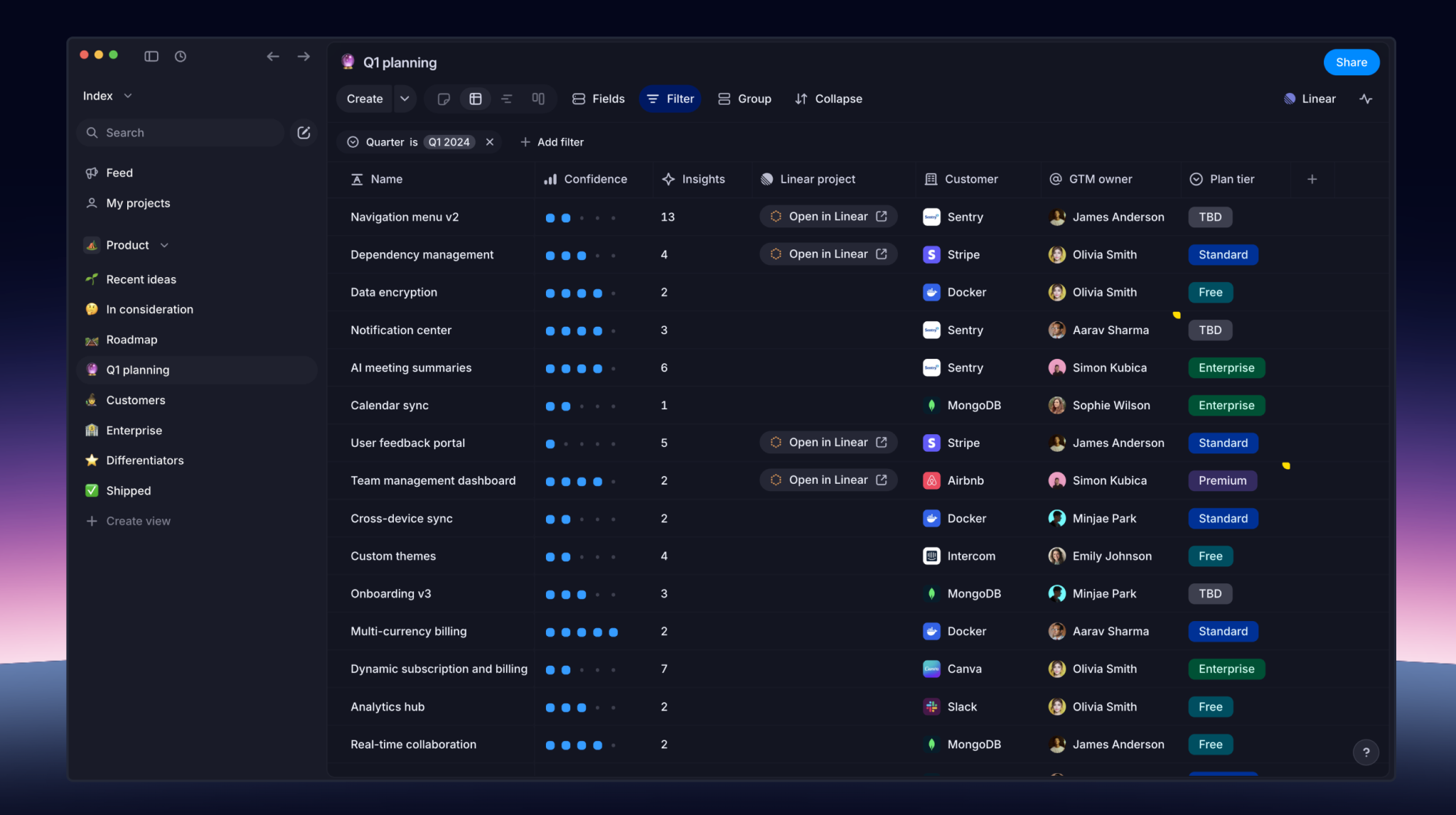
Task: Click the Share button
Action: (1351, 63)
